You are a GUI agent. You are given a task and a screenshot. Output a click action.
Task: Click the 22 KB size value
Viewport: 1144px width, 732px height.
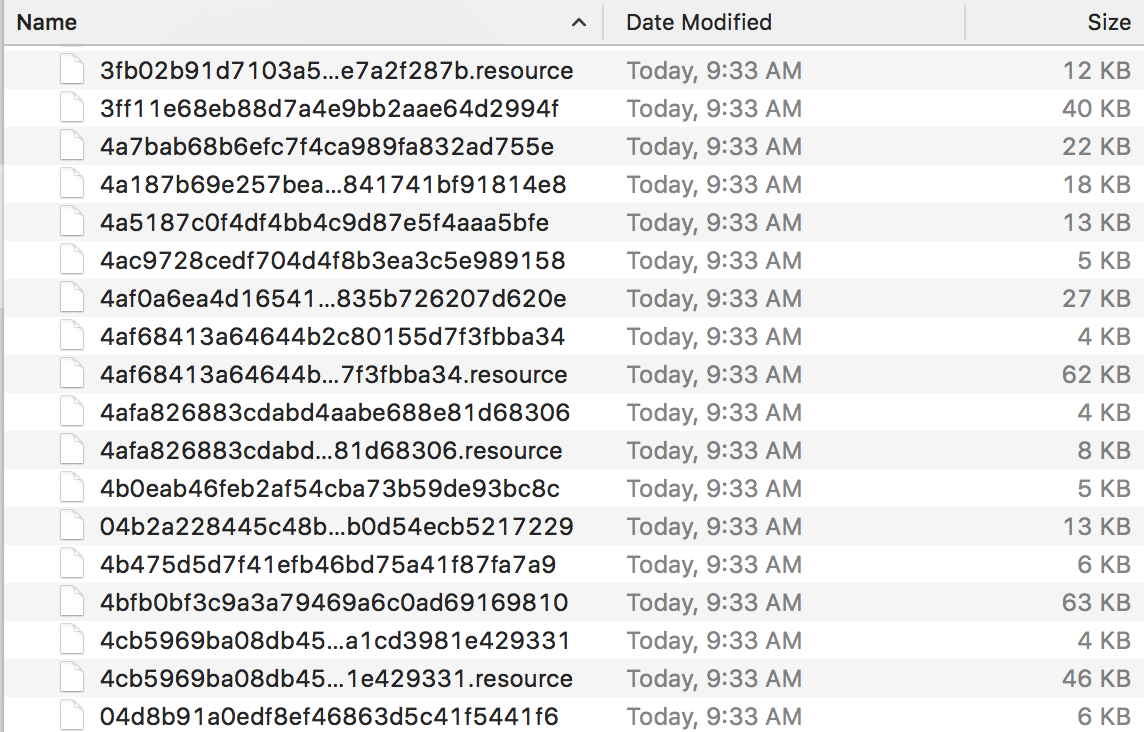pyautogui.click(x=1096, y=147)
